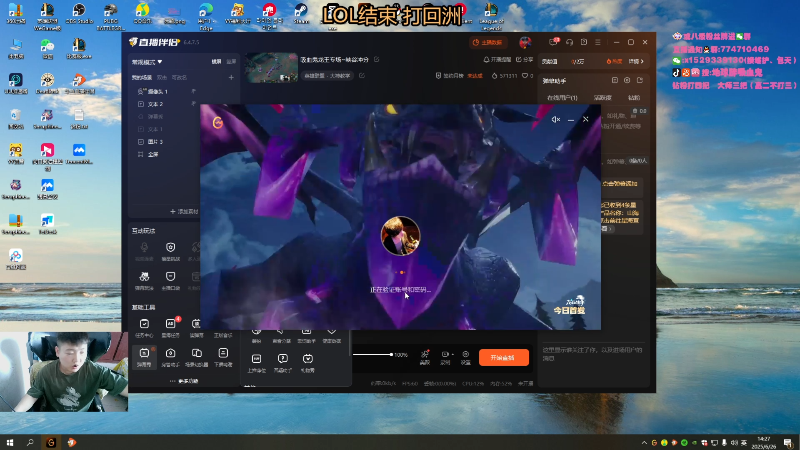
Task: Click the circular summoner avatar
Action: tap(401, 236)
